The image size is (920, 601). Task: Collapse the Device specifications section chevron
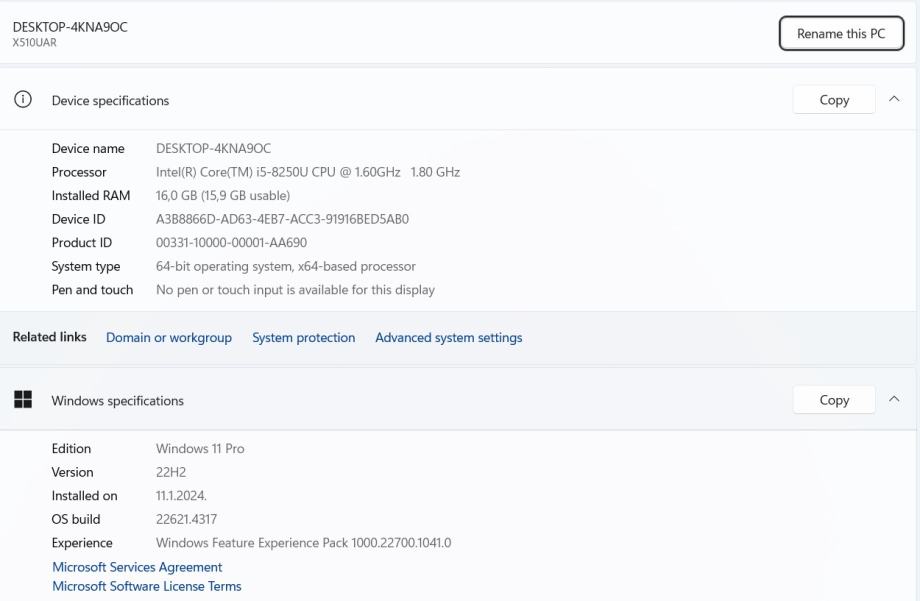tap(894, 100)
